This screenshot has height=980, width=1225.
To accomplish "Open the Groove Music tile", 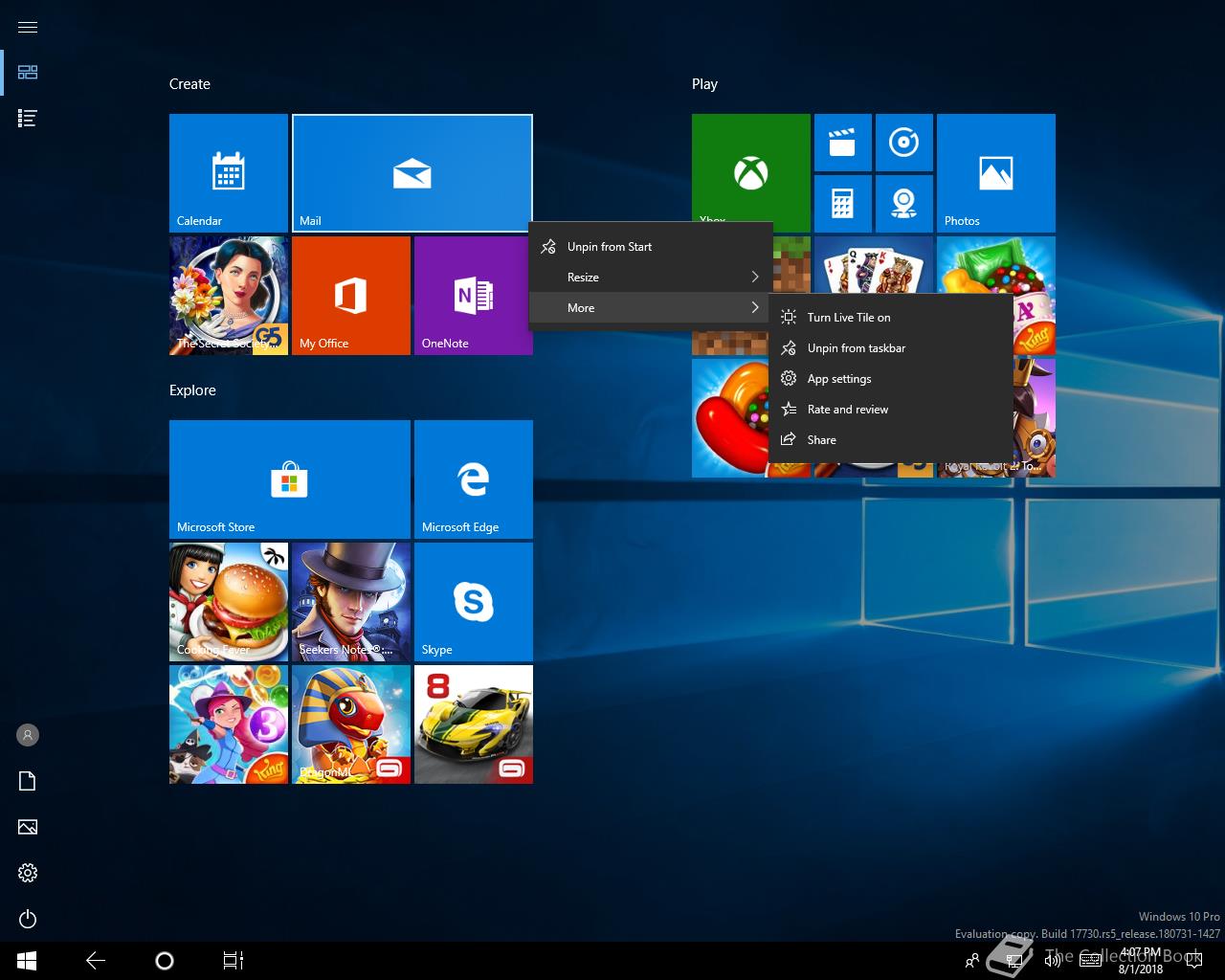I will tap(904, 143).
